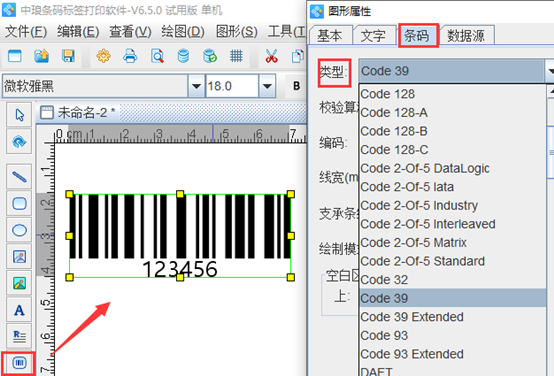
Task: Choose Code 93 from the list
Action: point(452,336)
